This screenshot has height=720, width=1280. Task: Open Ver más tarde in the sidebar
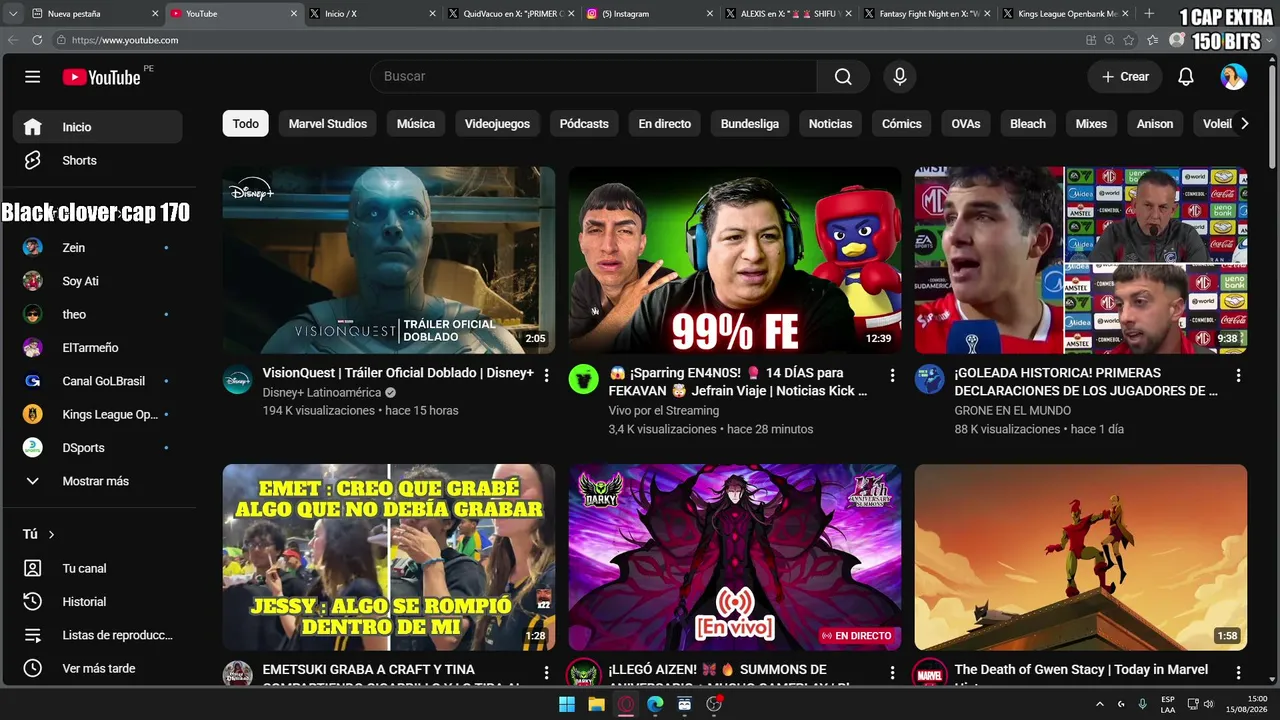tap(98, 668)
